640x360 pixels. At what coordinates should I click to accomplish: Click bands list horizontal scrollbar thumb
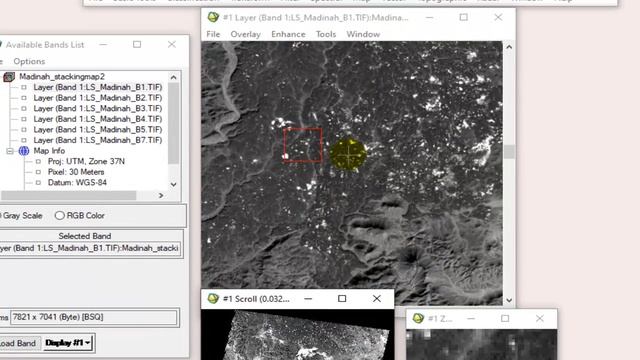click(68, 196)
